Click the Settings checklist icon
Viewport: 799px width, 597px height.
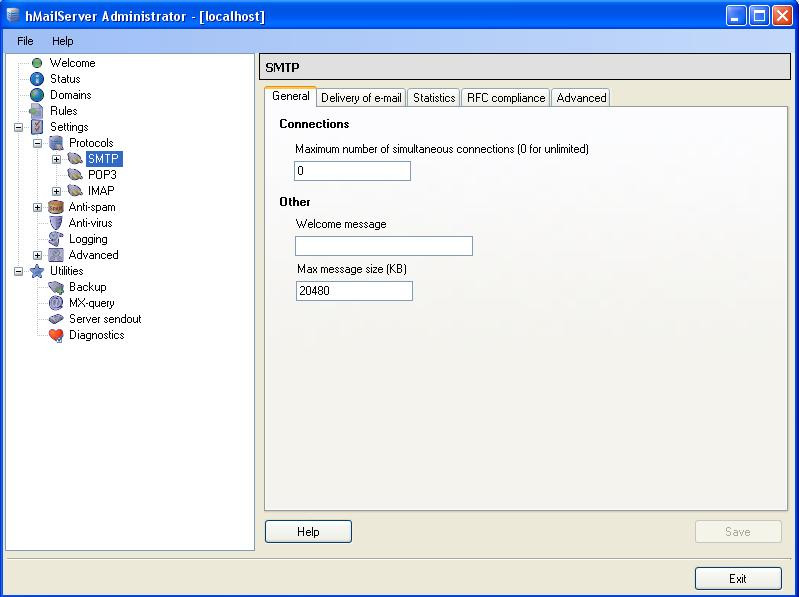coord(37,127)
